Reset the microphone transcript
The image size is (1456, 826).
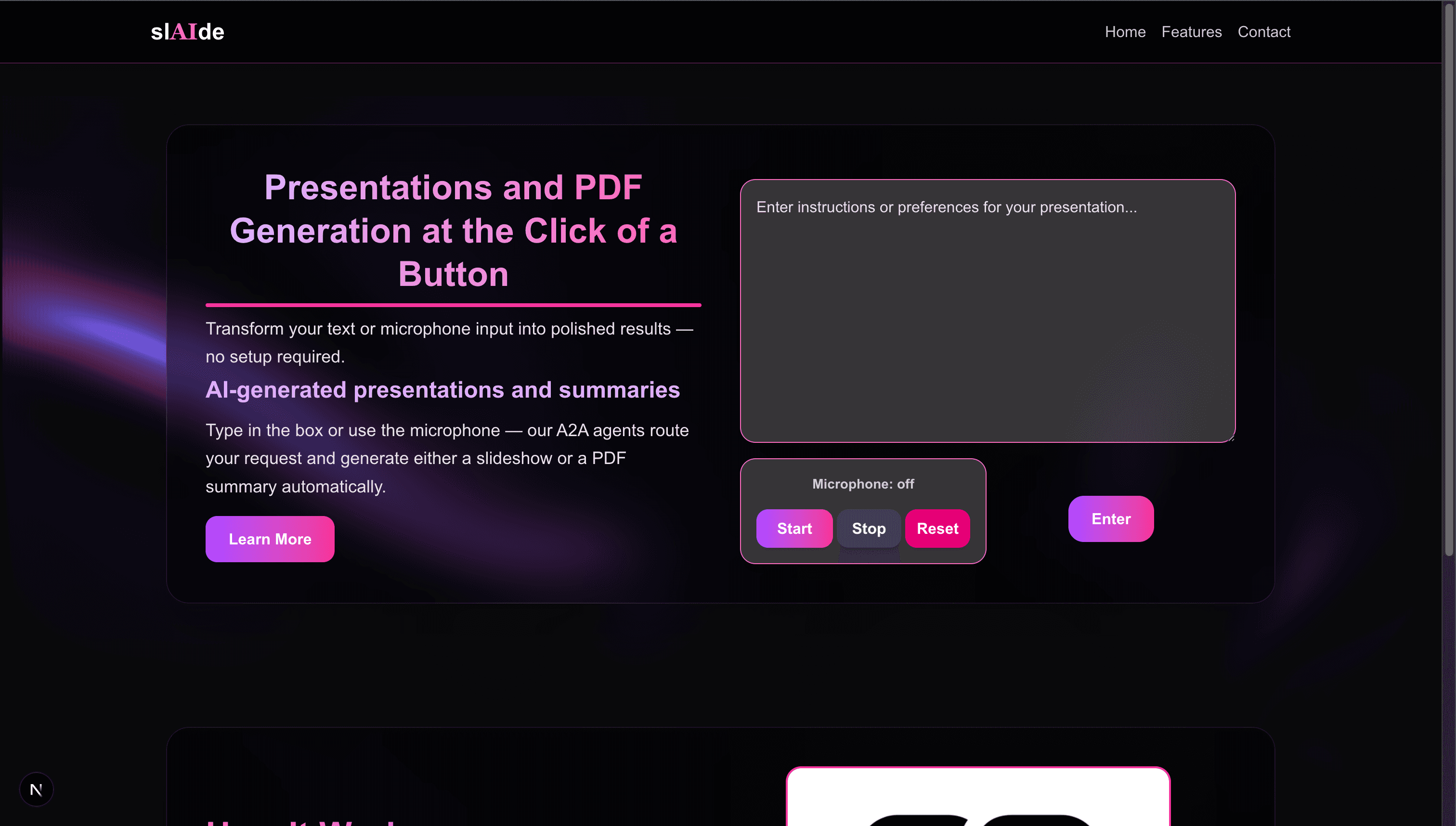pos(937,528)
